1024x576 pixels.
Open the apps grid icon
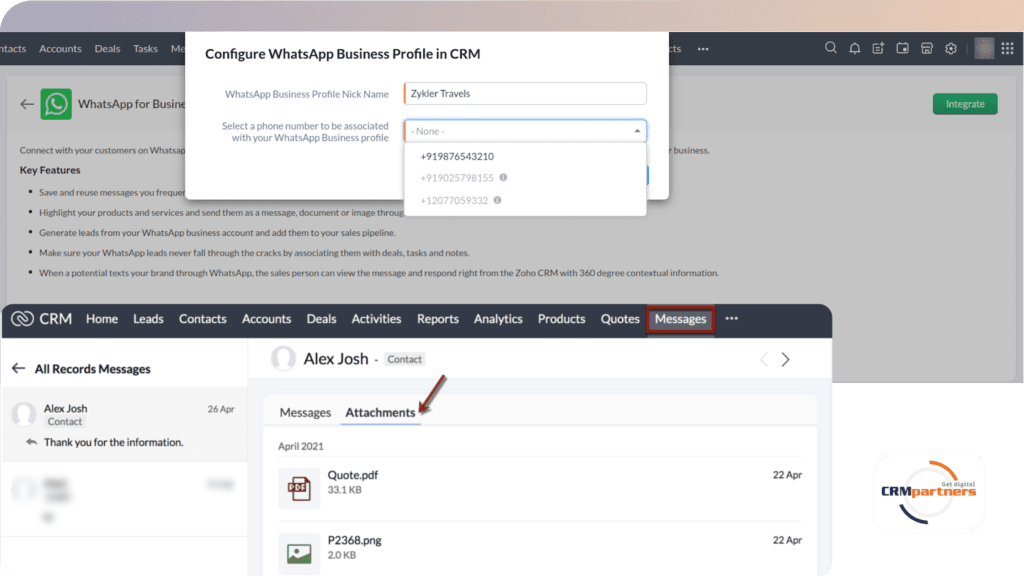click(x=1007, y=48)
